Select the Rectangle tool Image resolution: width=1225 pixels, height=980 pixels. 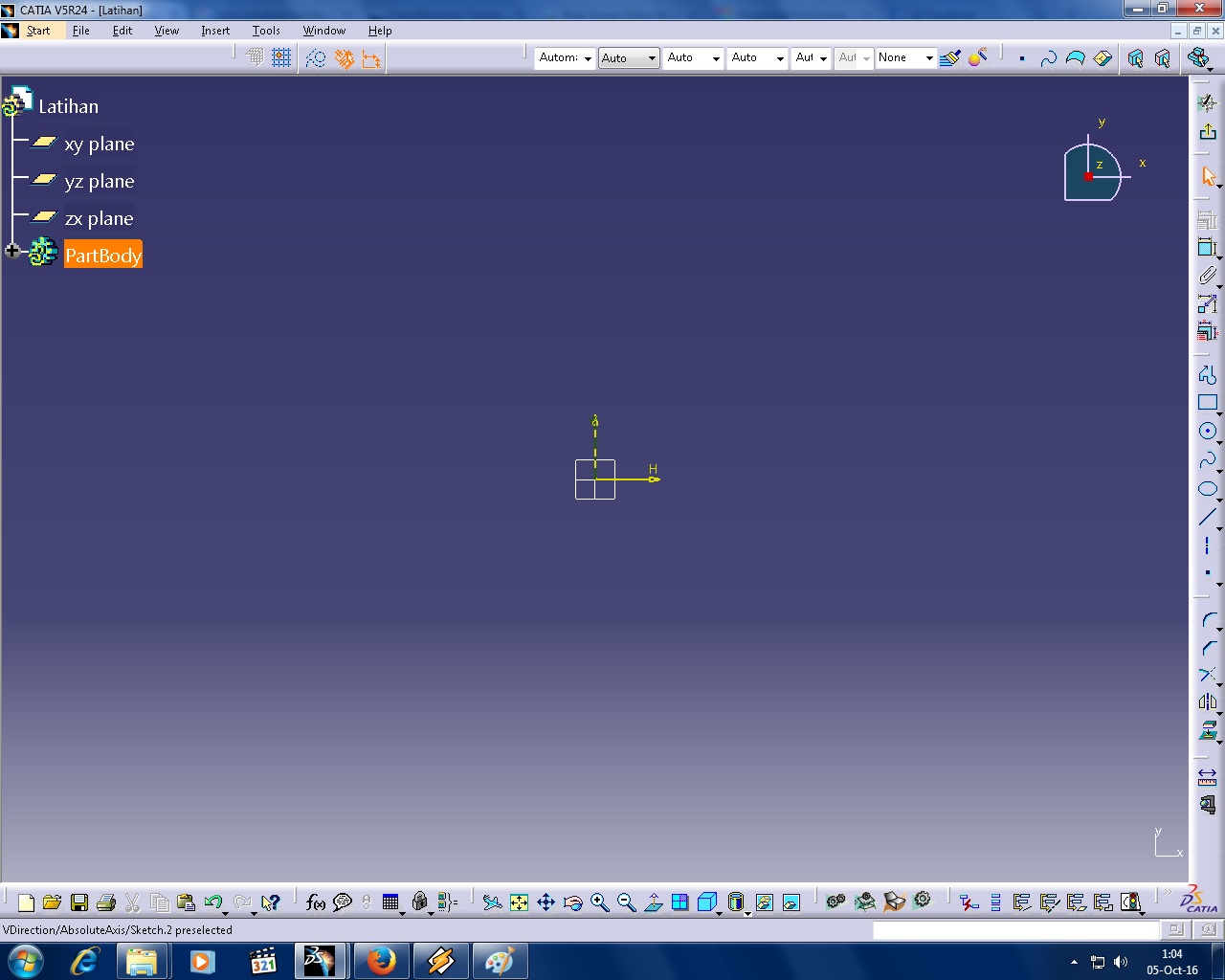1207,402
